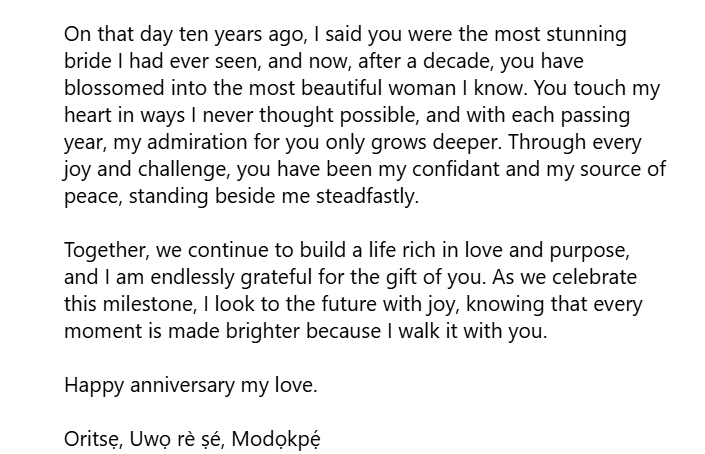Screen dimensions: 705x454
Task: Click the word "heart" in the paragraph
Action: (x=87, y=116)
